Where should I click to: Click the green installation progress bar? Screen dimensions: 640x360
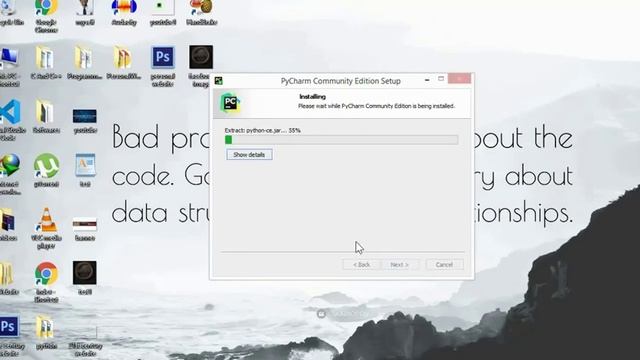341,140
